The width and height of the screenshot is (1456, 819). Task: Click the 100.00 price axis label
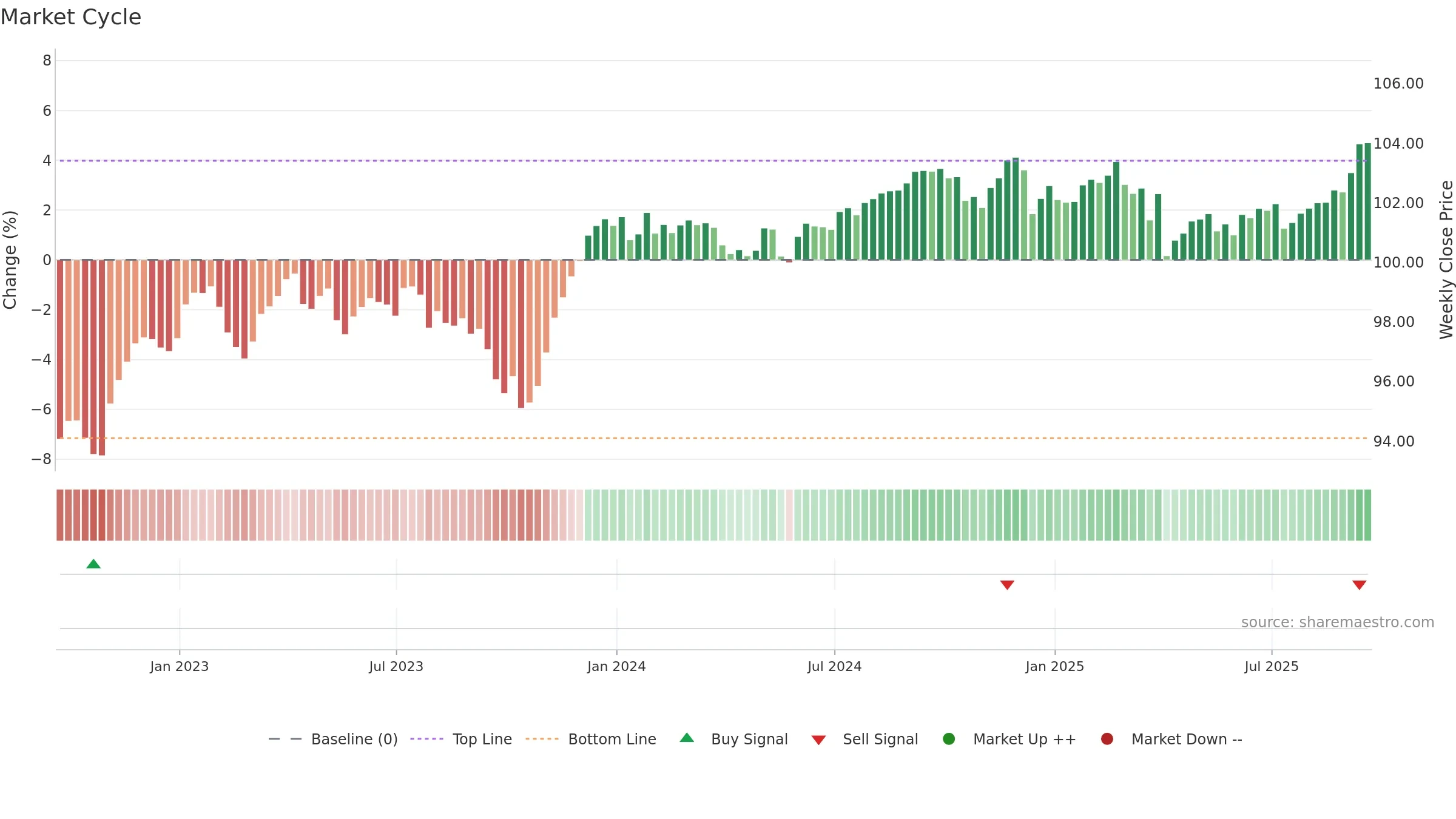coord(1398,263)
